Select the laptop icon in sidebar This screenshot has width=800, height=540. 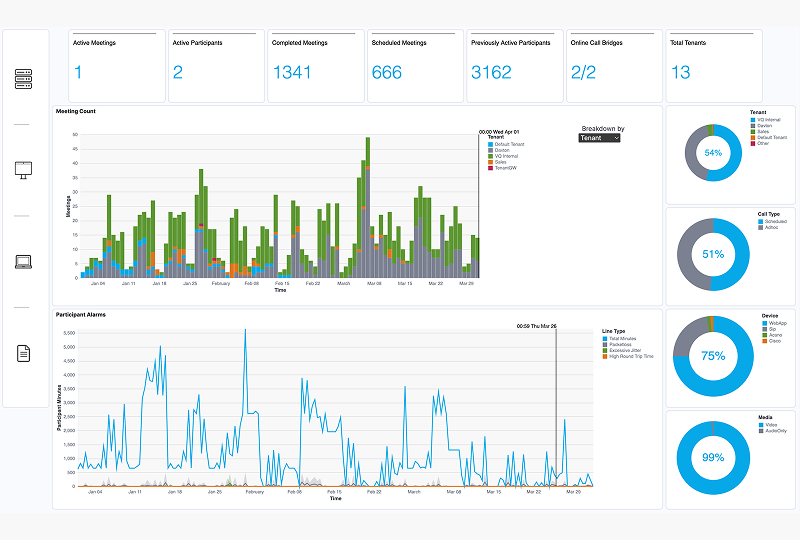(25, 262)
